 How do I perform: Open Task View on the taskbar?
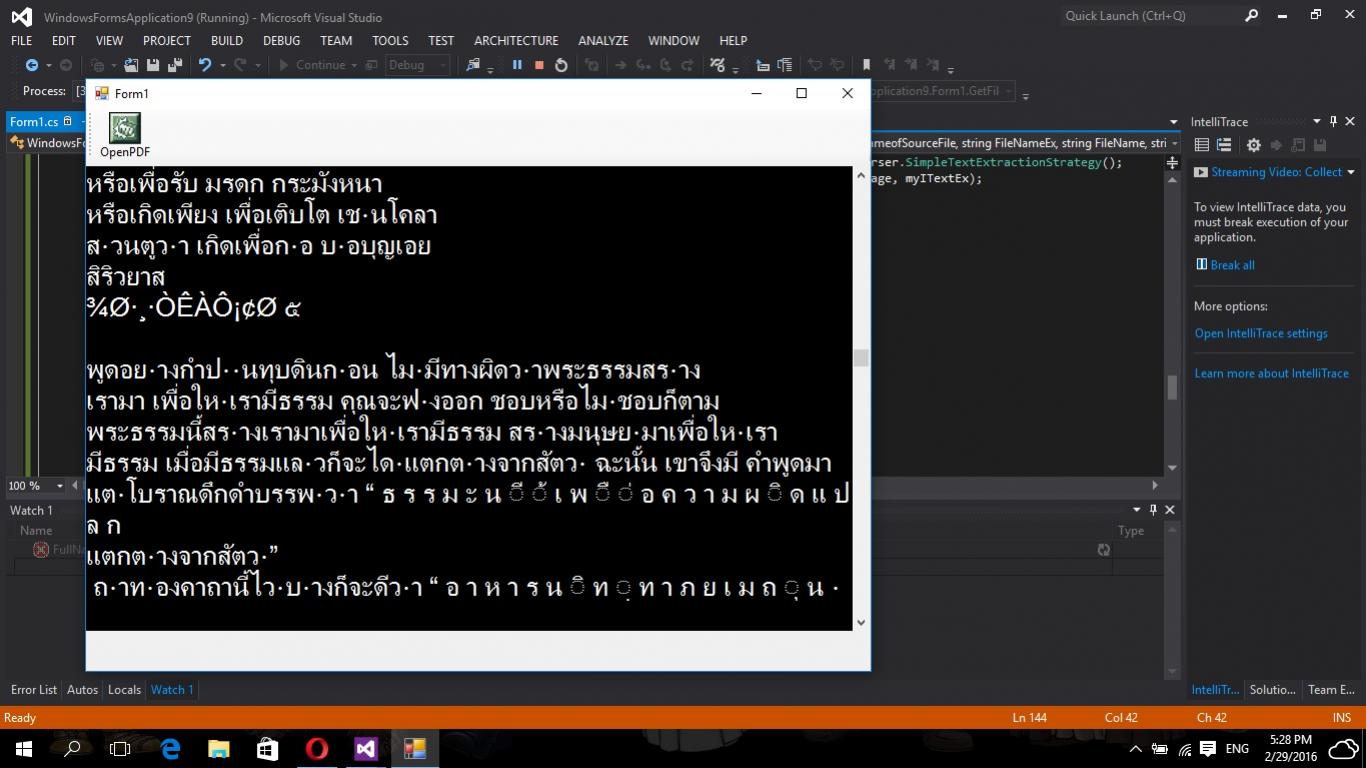coord(120,748)
